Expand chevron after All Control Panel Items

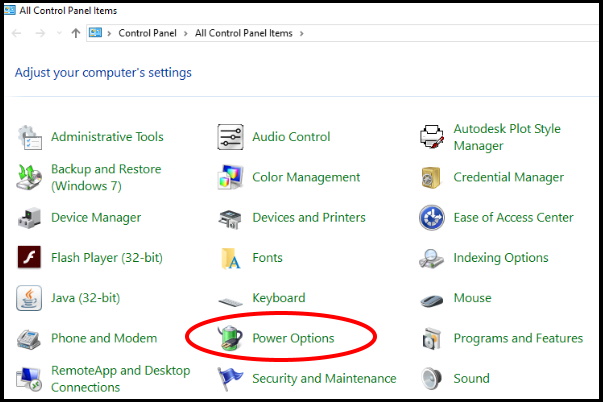302,33
